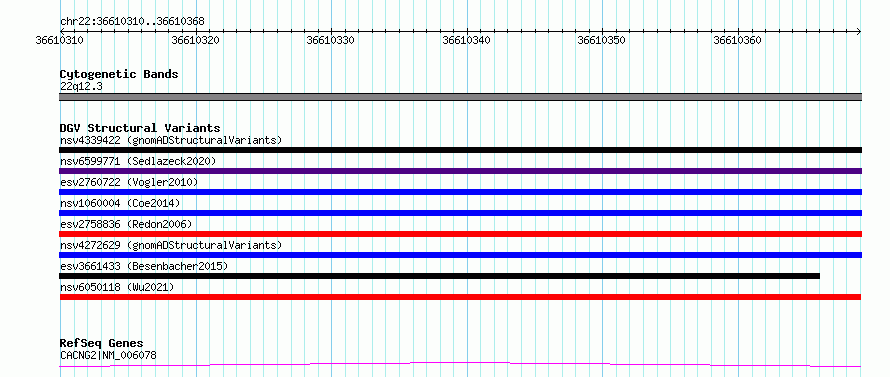Open variant nsv6599771 (Sedlazeck2020) label
Viewport: 890px width, 377px height.
click(138, 161)
